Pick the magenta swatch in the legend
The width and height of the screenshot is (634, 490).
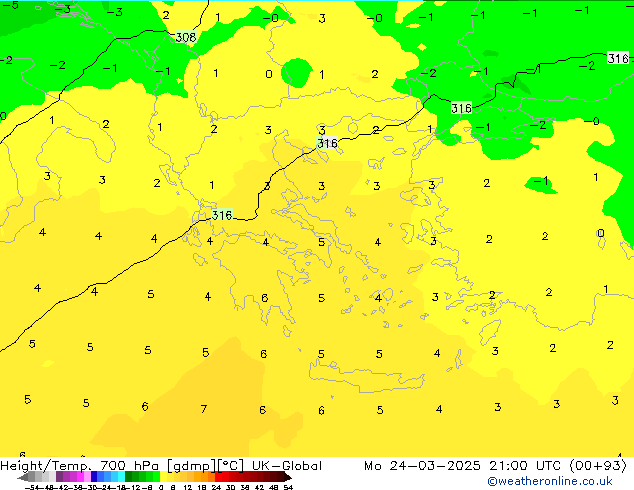tap(80, 476)
